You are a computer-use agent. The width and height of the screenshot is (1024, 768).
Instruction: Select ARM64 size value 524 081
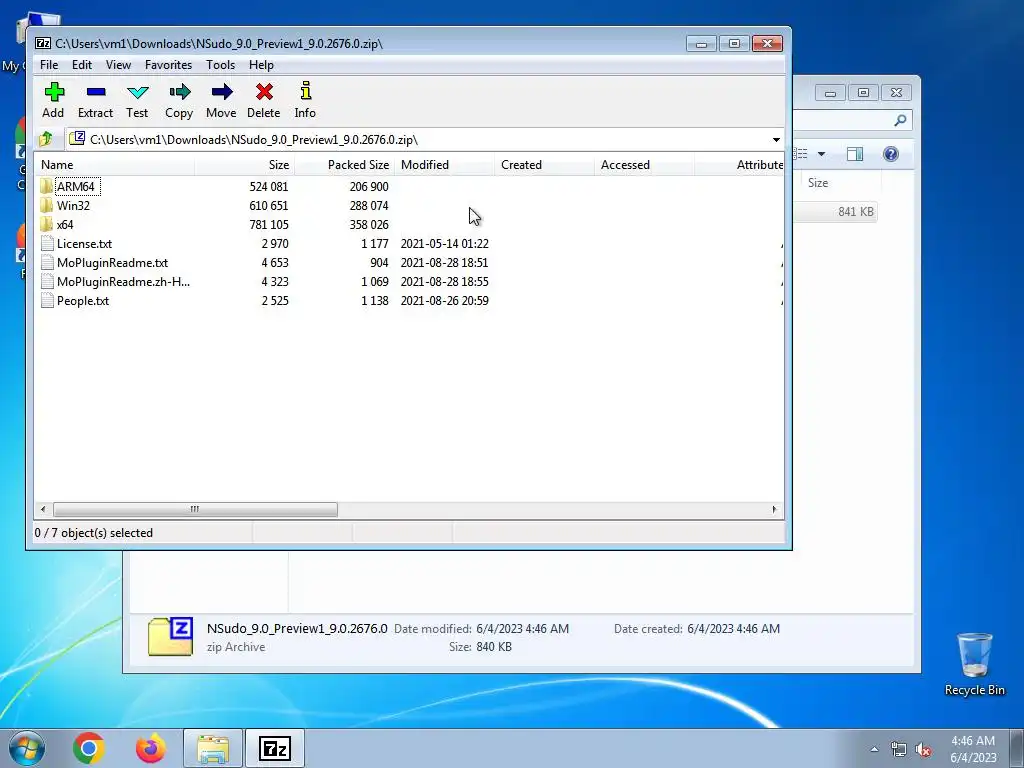(268, 187)
